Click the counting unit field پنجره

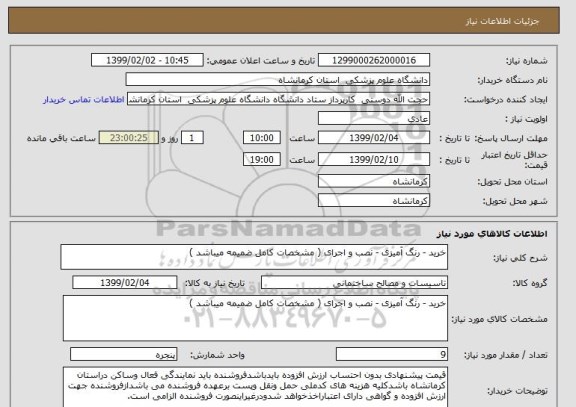tap(124, 354)
